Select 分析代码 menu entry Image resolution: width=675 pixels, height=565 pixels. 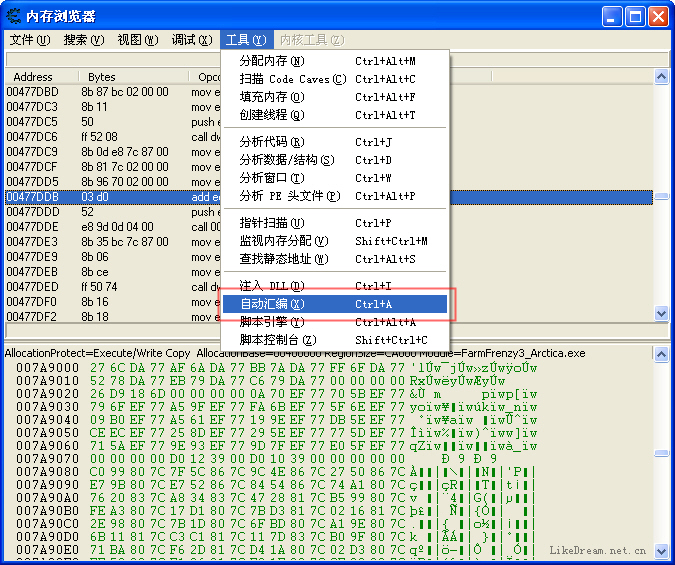pos(335,142)
